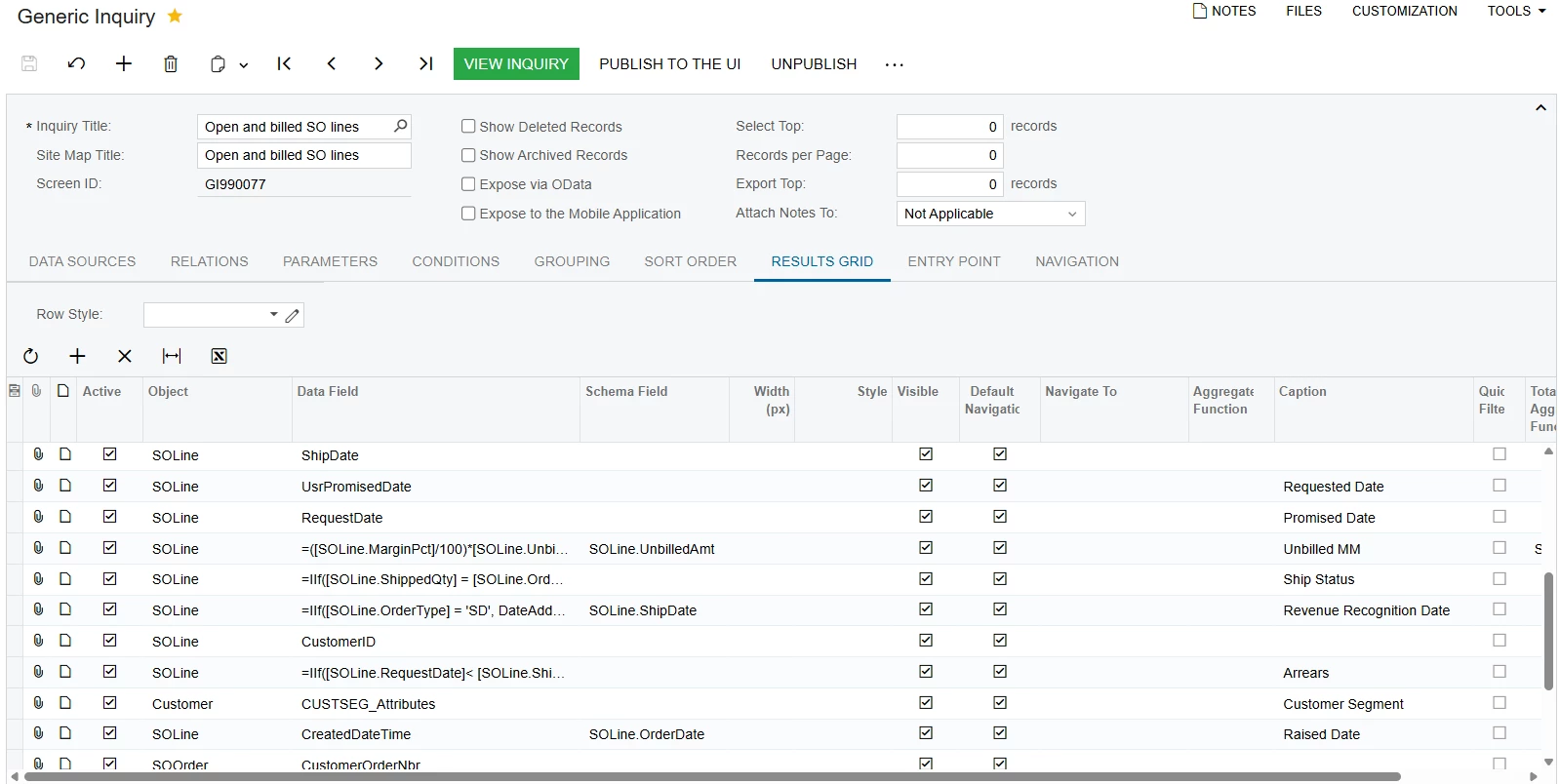
Task: Click the Clipboard copy icon
Action: [218, 64]
